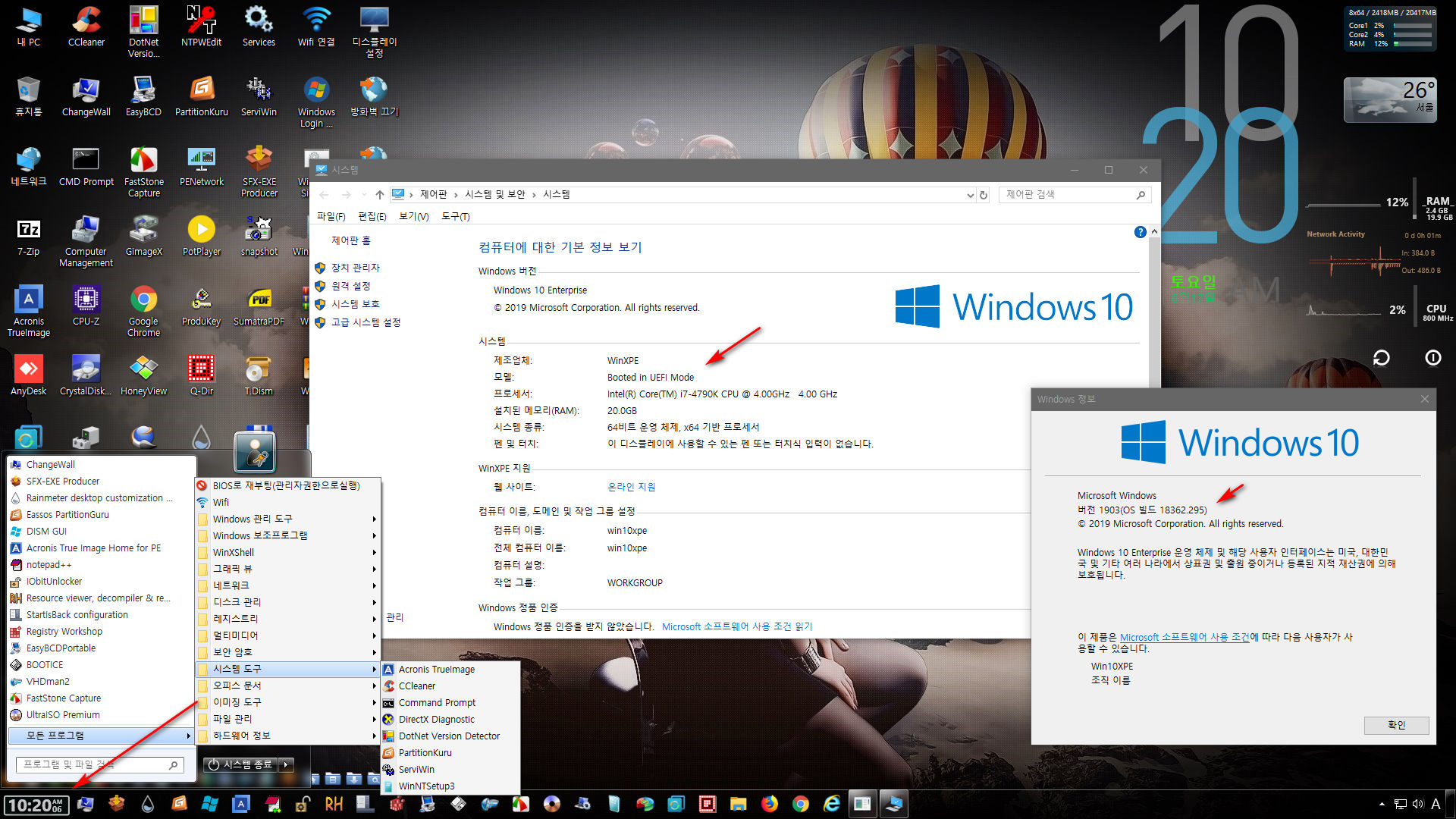Image resolution: width=1456 pixels, height=819 pixels.
Task: Click the volume icon in system tray
Action: coord(1417,805)
